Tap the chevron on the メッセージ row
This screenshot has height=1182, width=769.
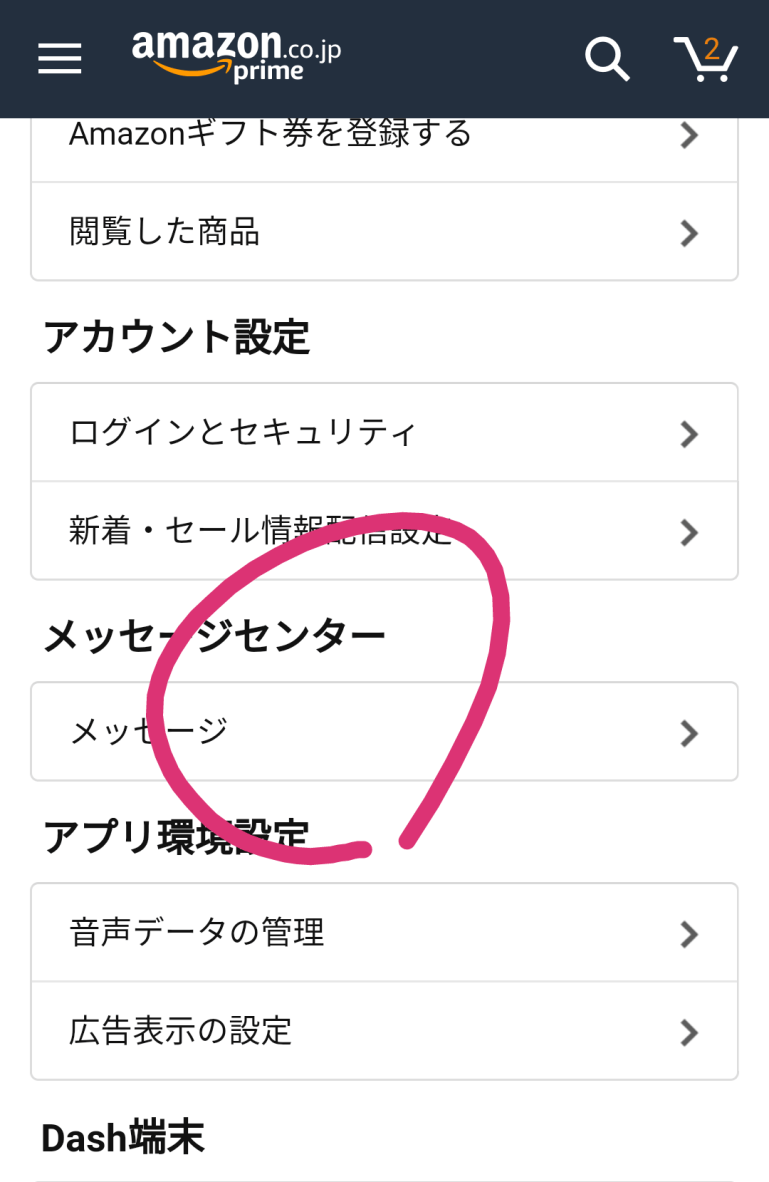click(688, 733)
